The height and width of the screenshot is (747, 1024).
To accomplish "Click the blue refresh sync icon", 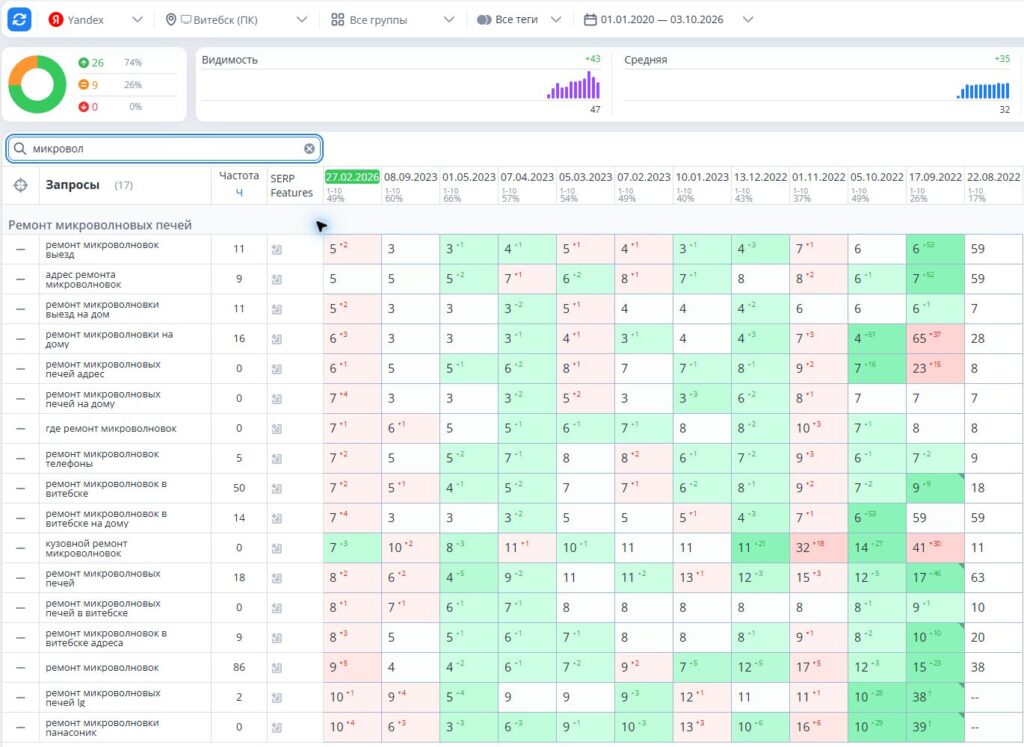I will (20, 19).
